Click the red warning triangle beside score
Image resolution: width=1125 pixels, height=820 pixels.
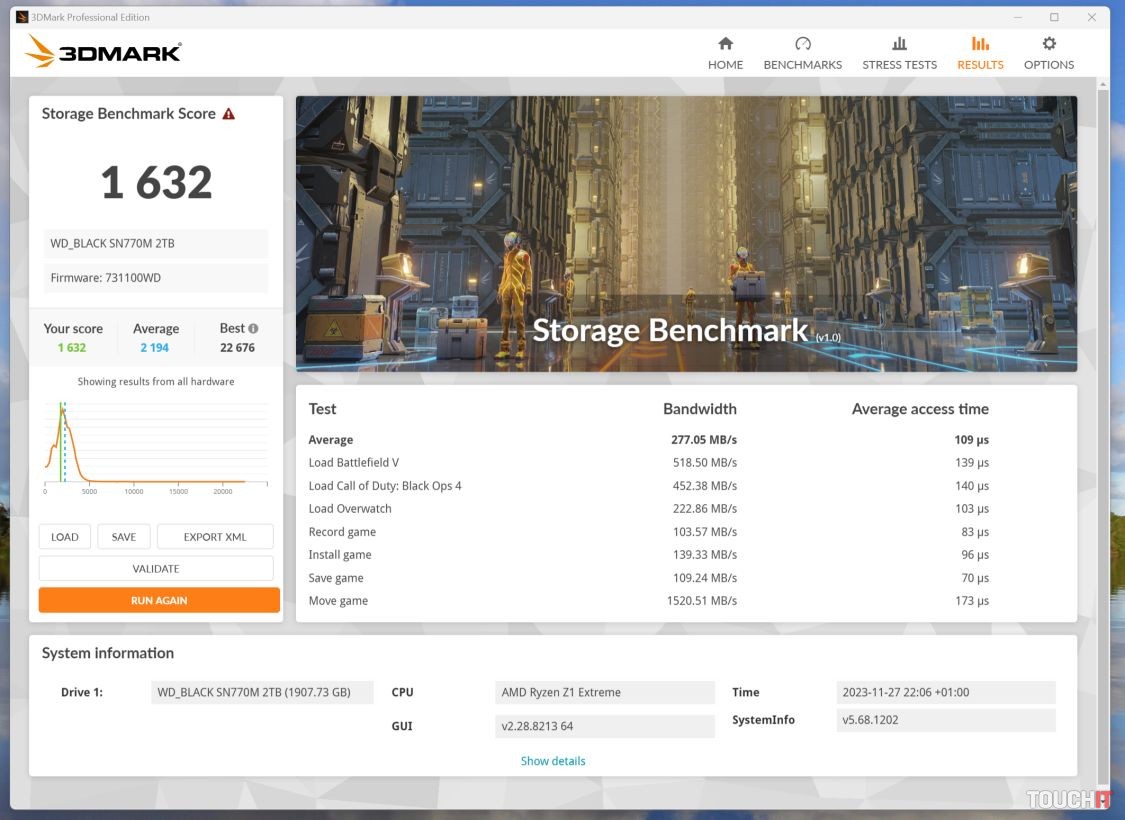[x=229, y=114]
